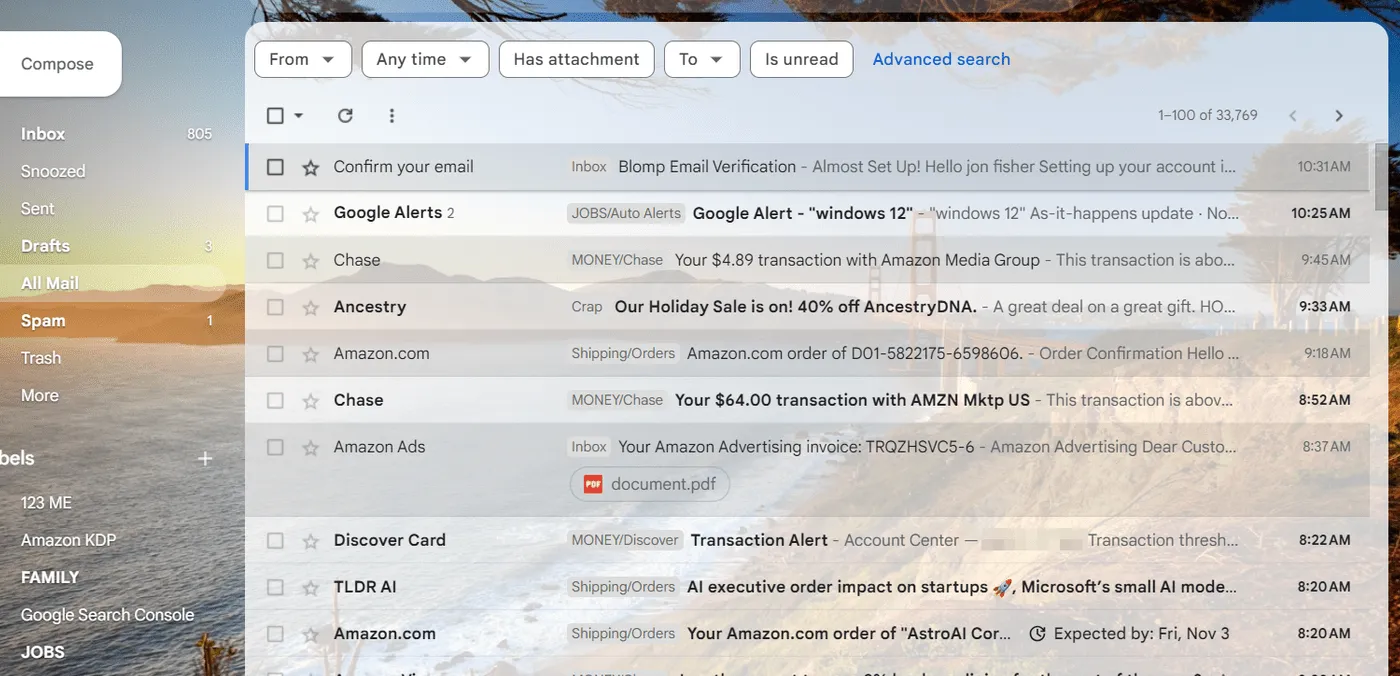Image resolution: width=1400 pixels, height=676 pixels.
Task: Create a new label using the plus icon
Action: tap(205, 458)
